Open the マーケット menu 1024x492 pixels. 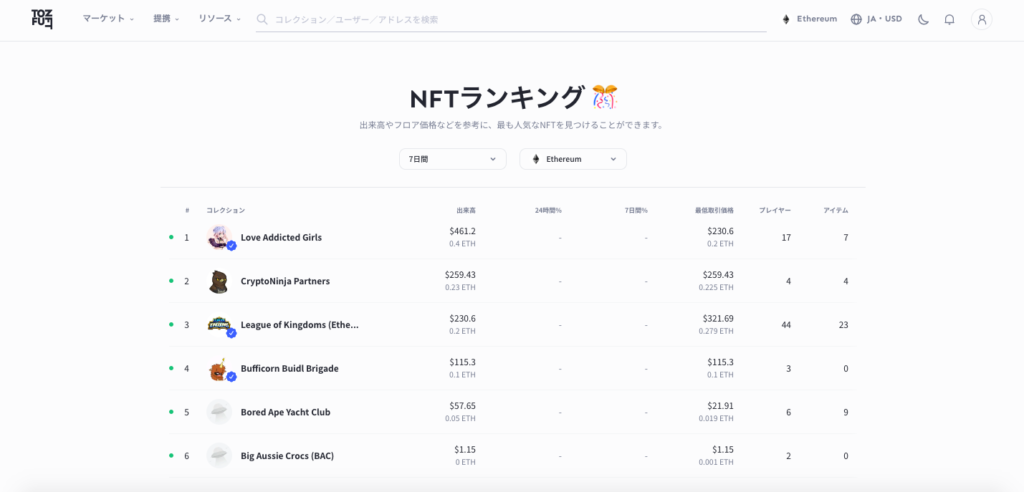click(x=108, y=19)
